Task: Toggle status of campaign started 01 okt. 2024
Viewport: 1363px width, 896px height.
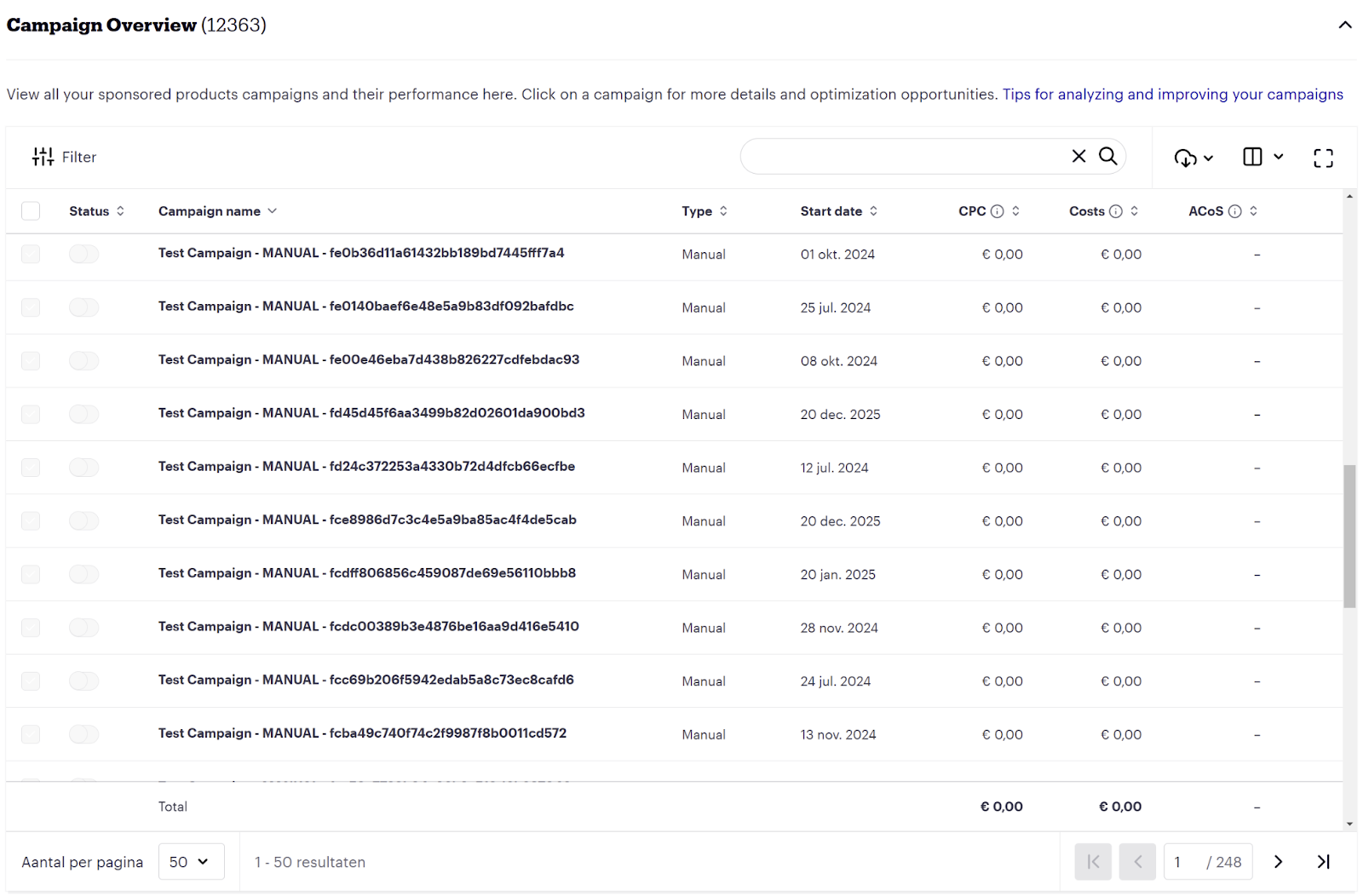Action: pos(84,254)
